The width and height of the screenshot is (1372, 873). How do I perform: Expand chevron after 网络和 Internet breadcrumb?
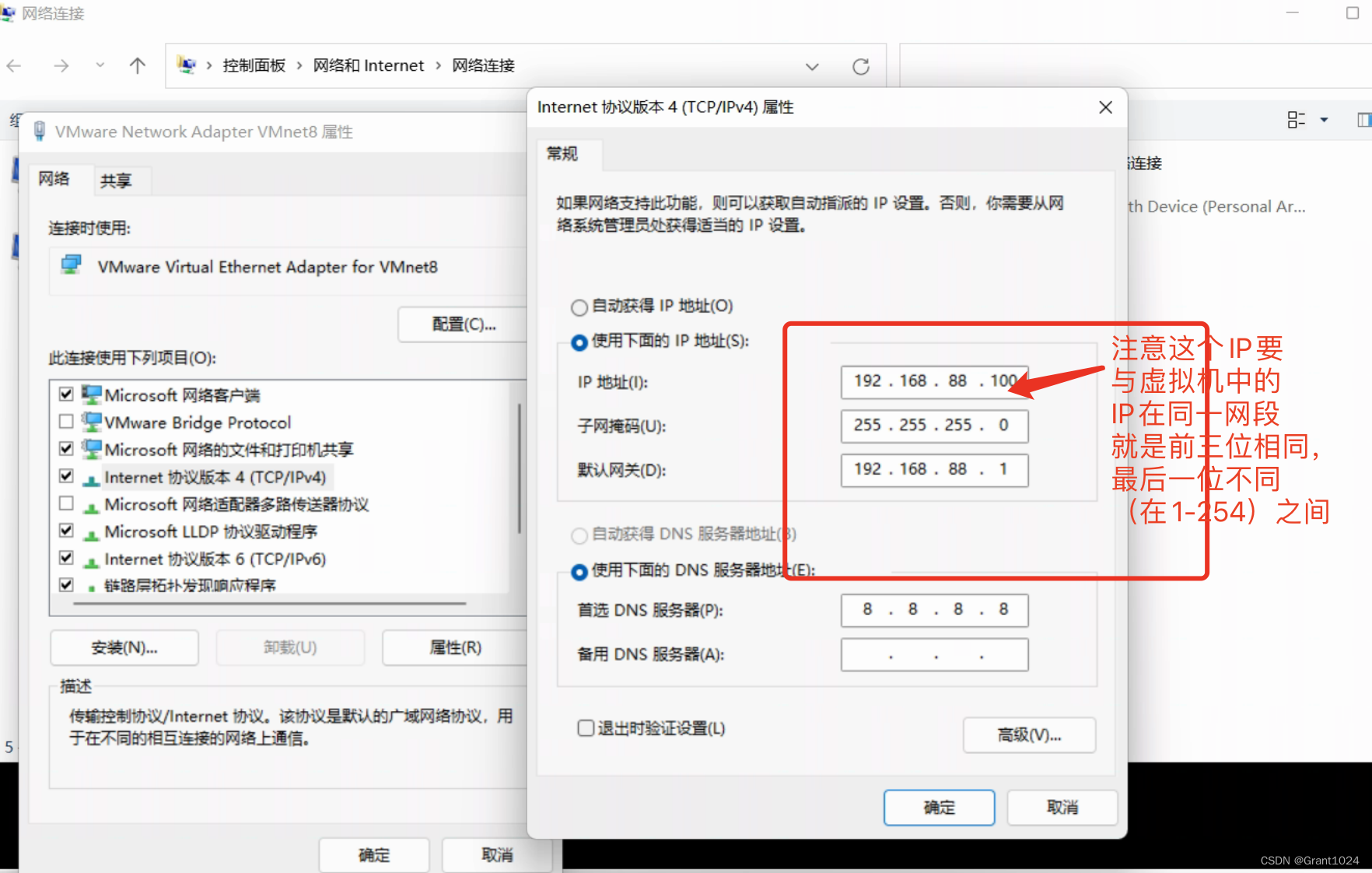point(438,65)
